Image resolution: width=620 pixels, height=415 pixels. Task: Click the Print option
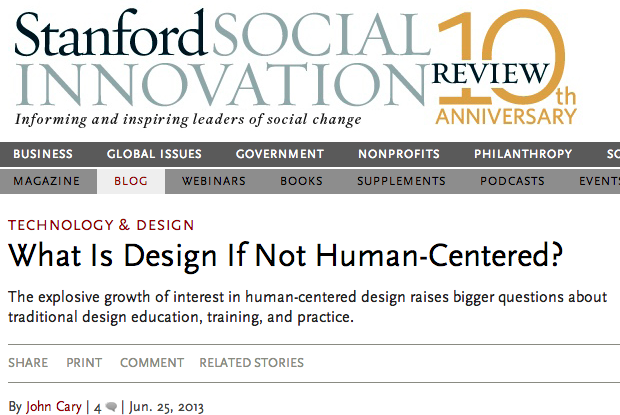(x=84, y=362)
